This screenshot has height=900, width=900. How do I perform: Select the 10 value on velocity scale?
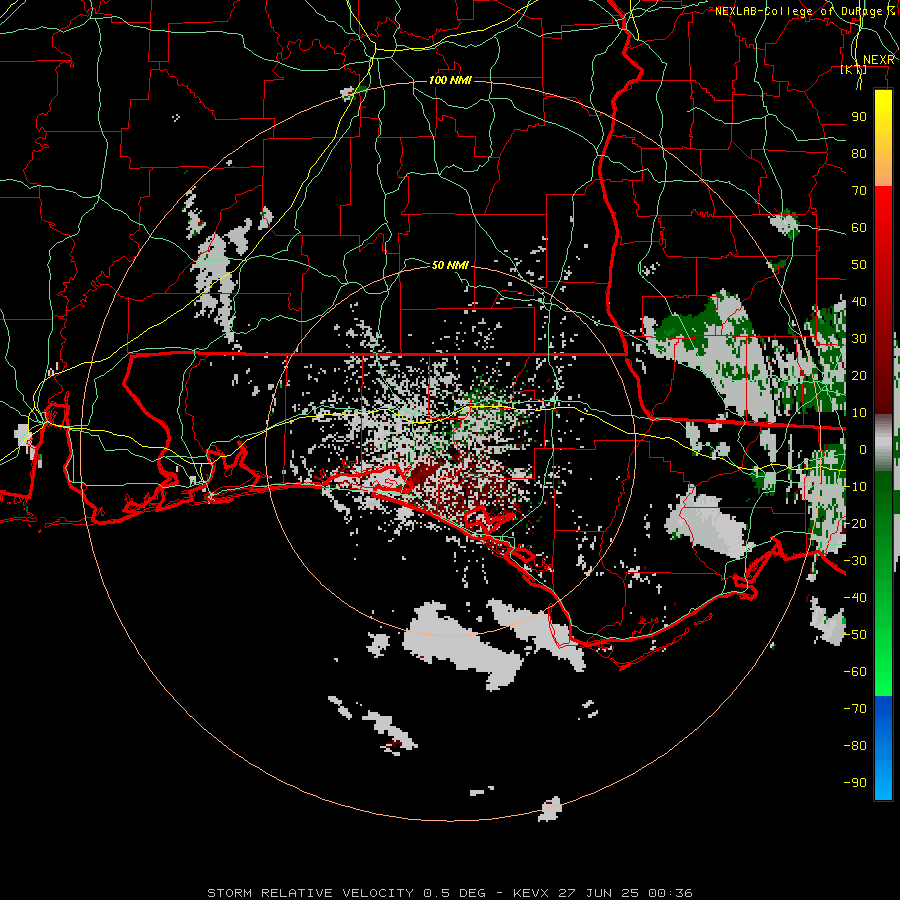[859, 413]
